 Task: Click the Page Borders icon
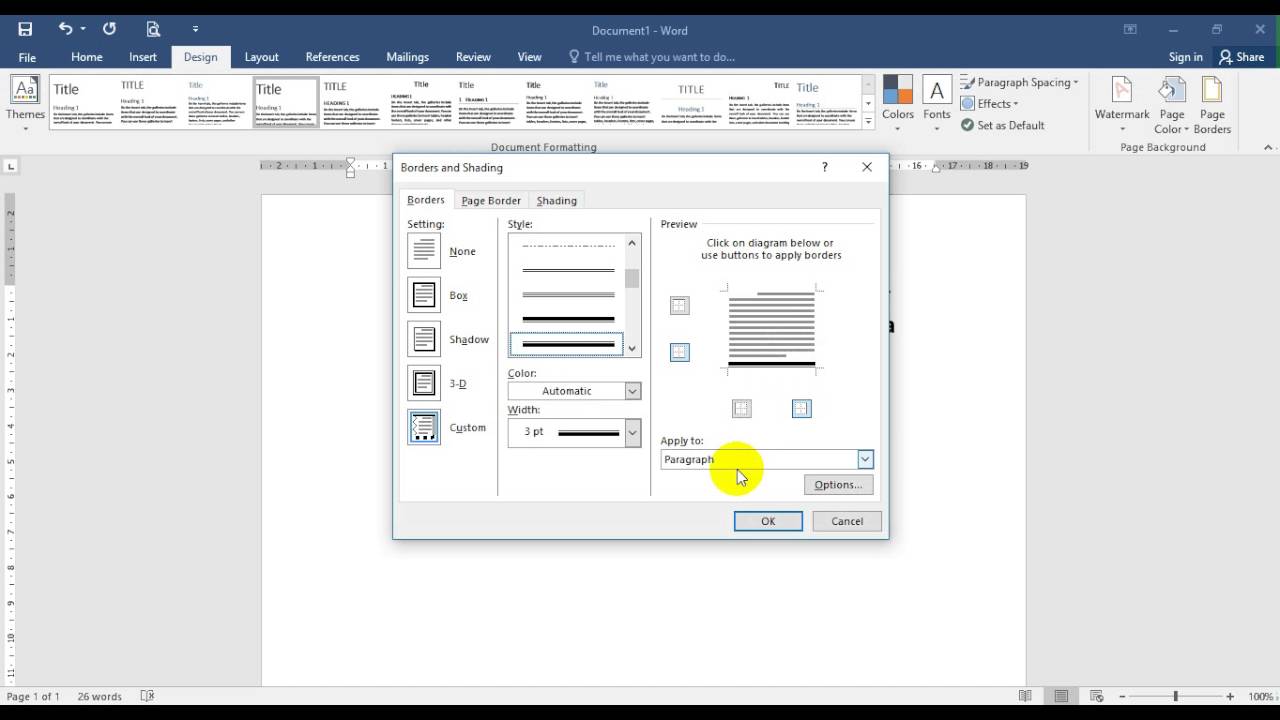tap(1212, 105)
